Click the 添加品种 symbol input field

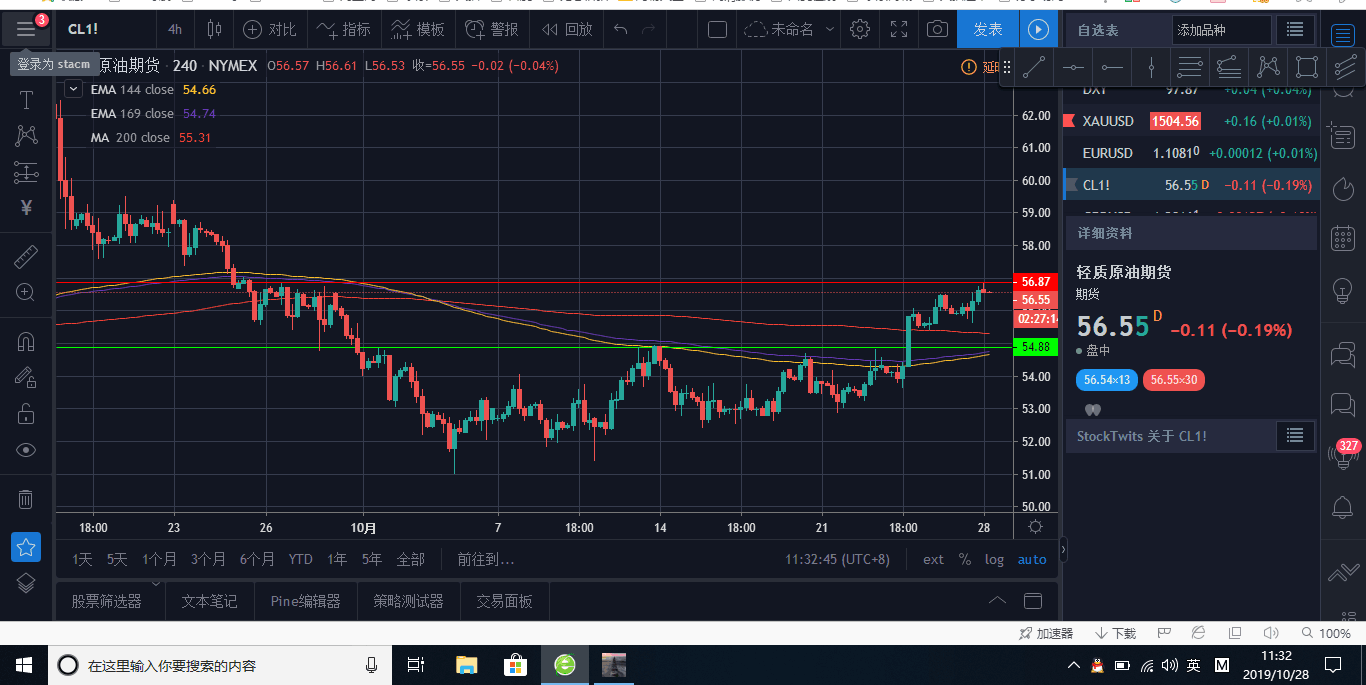point(1221,30)
